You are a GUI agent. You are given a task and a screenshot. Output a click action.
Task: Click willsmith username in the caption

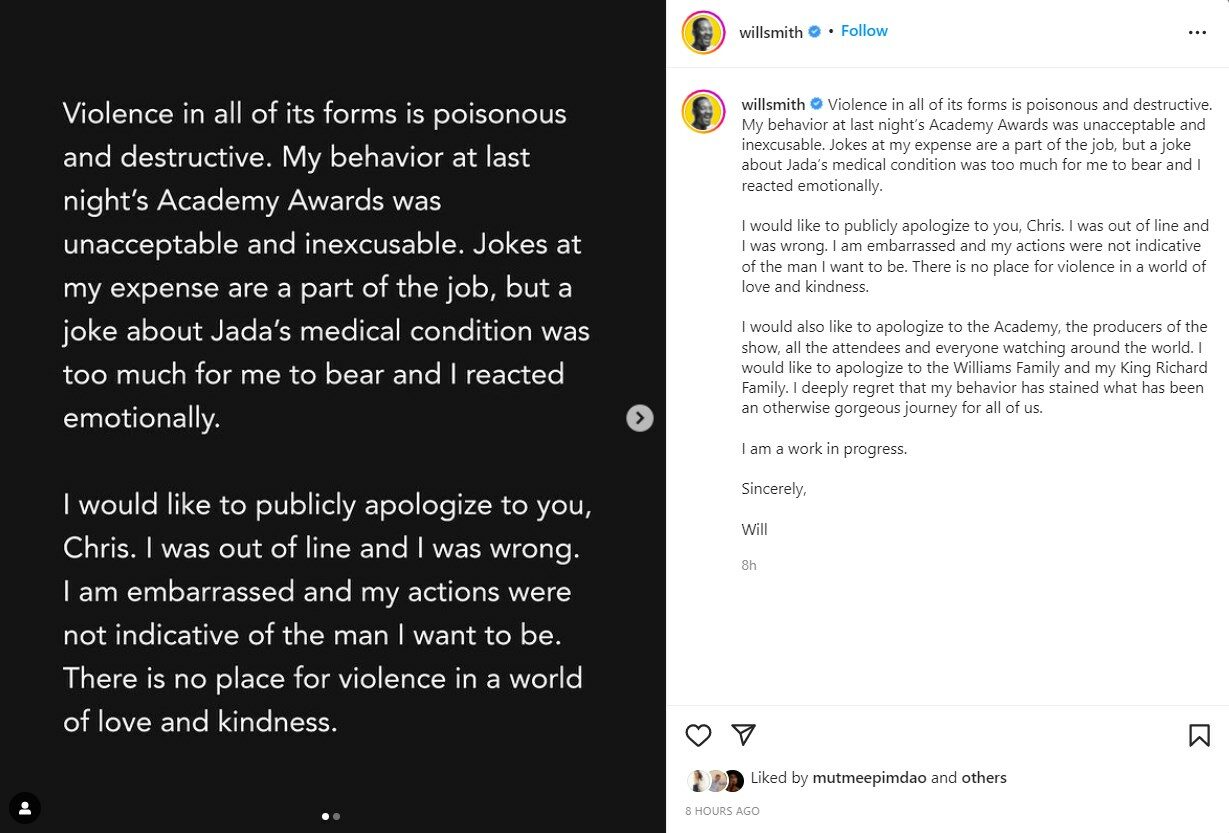pos(773,104)
